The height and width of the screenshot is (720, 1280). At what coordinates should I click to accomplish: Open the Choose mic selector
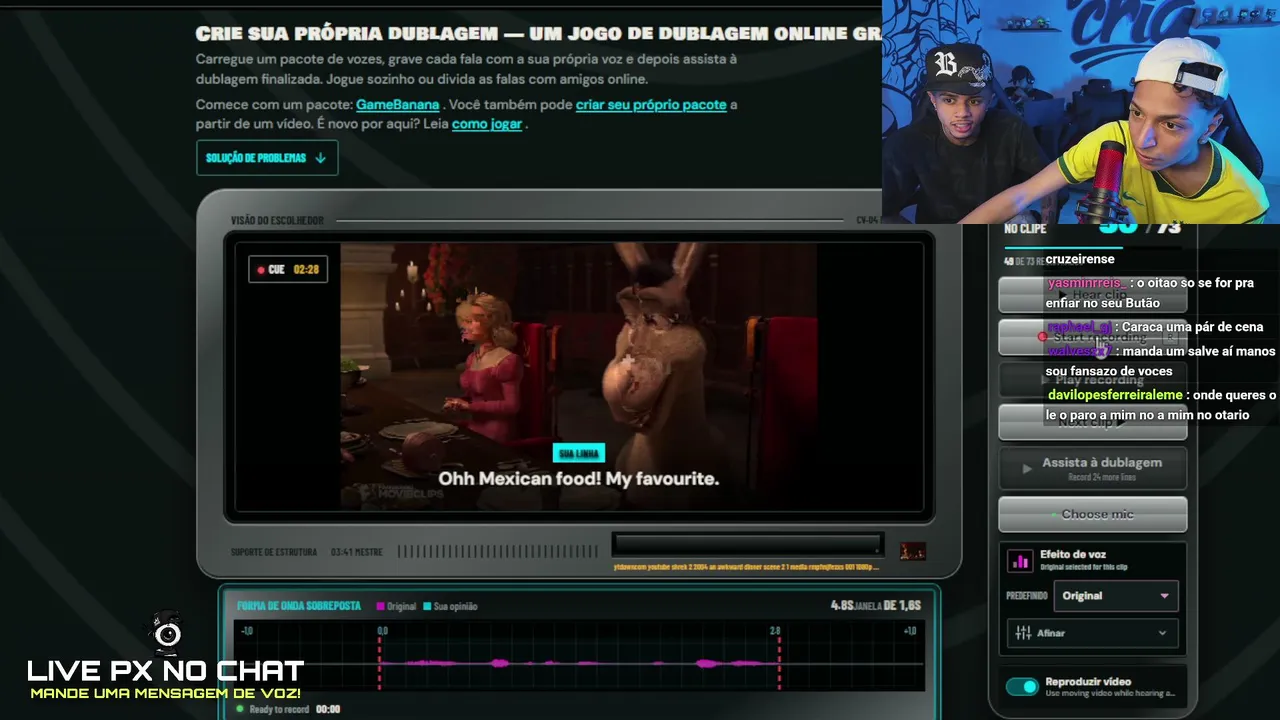point(1092,514)
